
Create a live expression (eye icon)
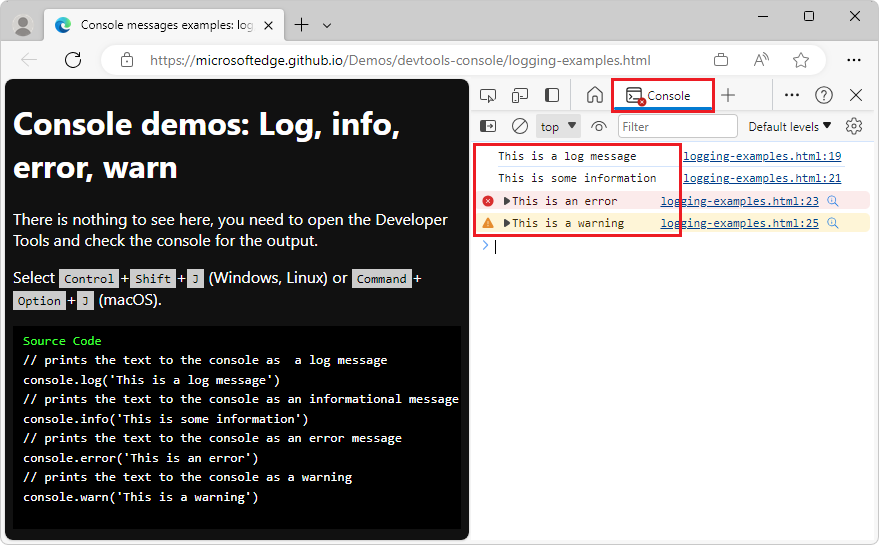[x=599, y=127]
